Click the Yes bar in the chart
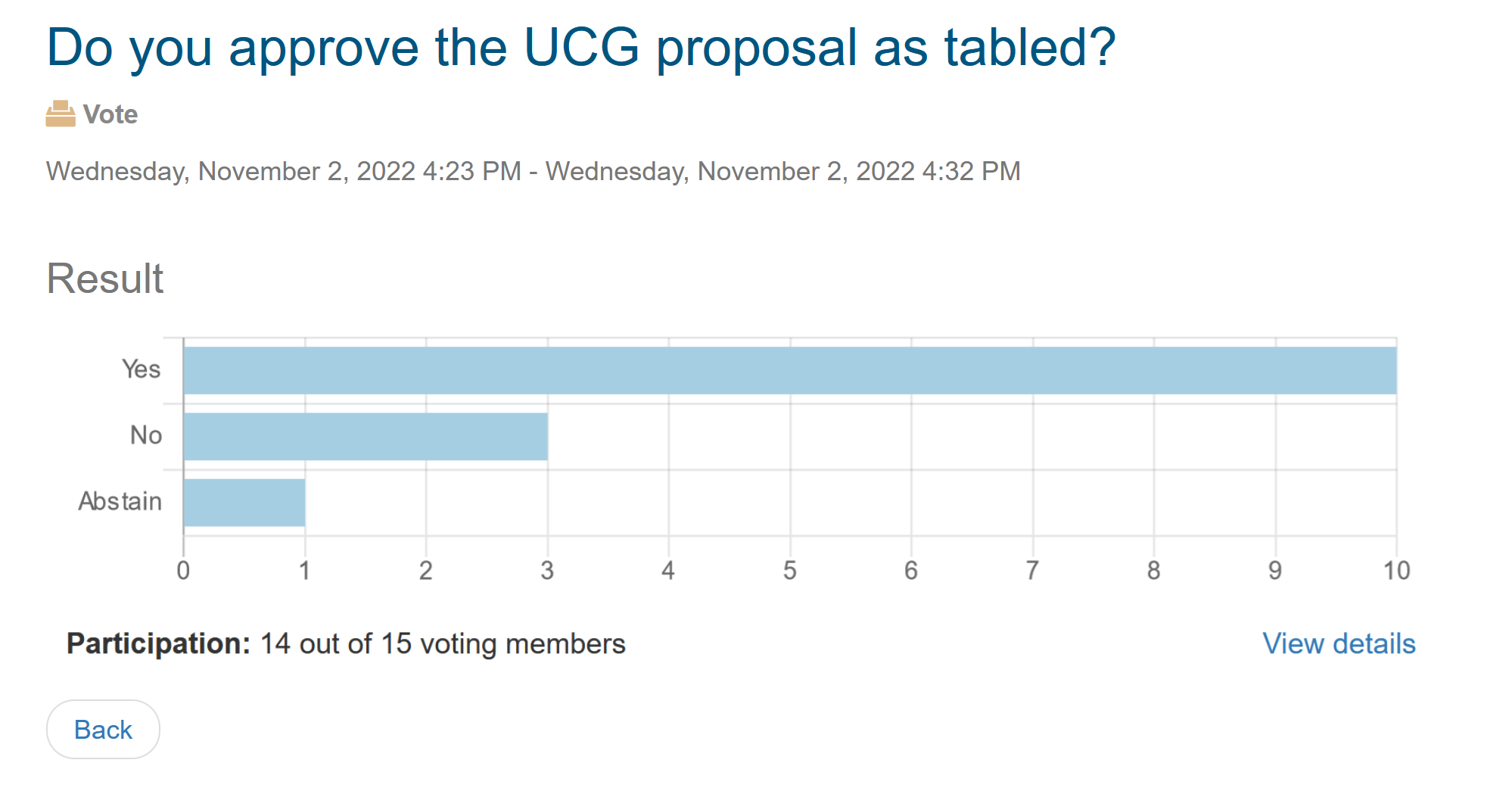The width and height of the screenshot is (1512, 791). (x=789, y=371)
